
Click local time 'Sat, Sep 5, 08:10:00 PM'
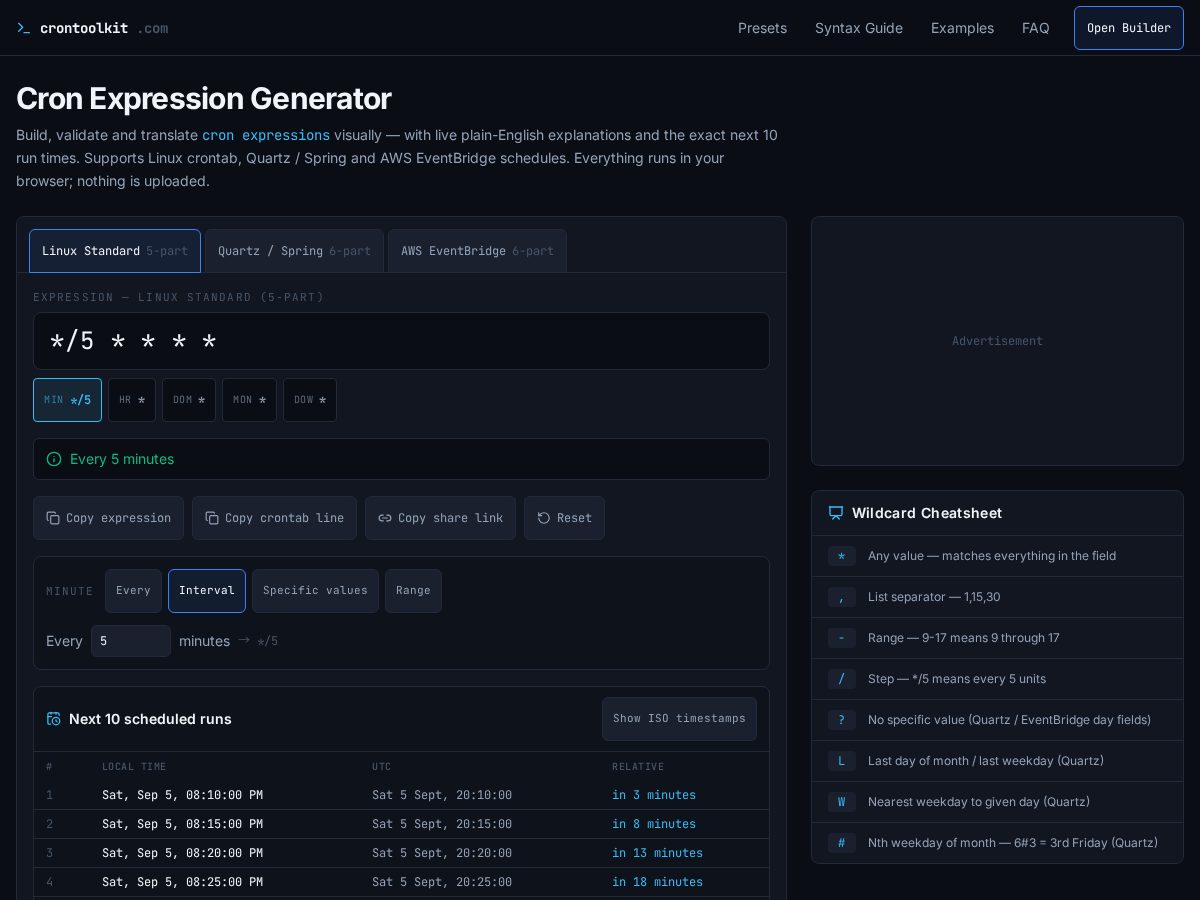click(182, 795)
